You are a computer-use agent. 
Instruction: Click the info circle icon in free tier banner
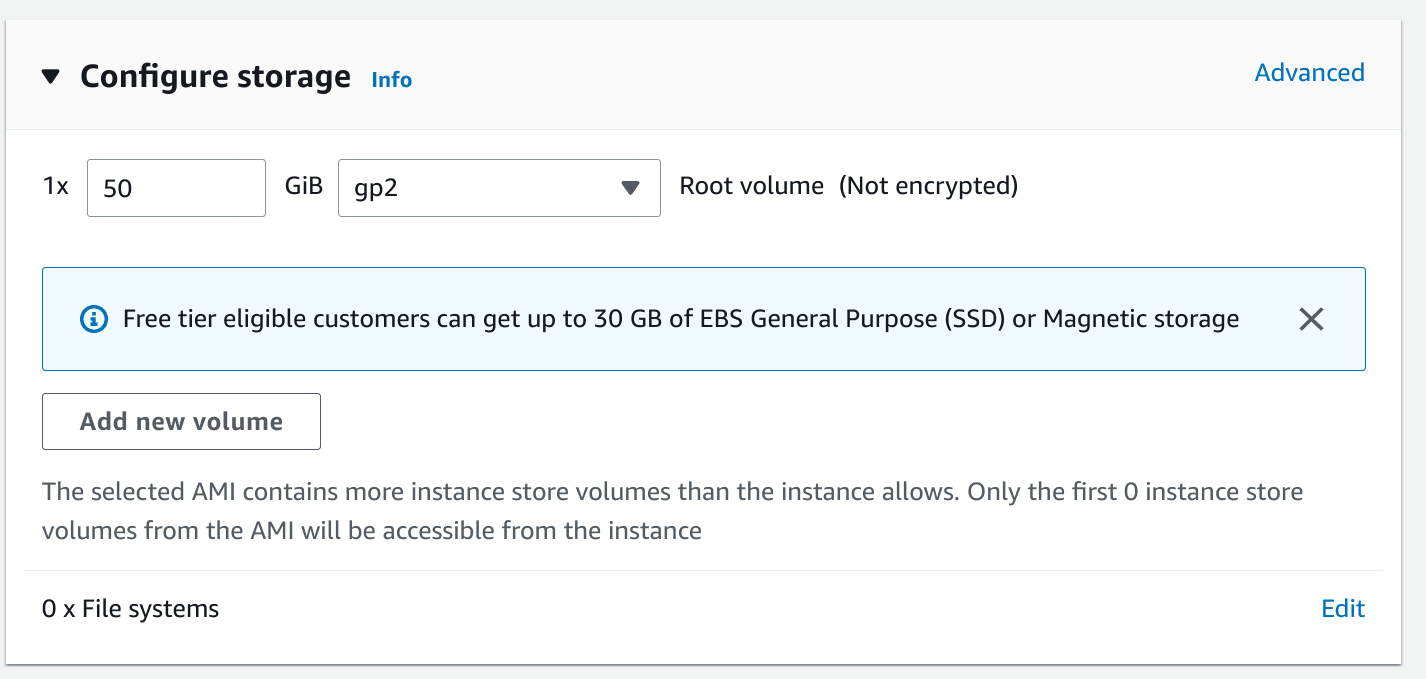point(93,320)
